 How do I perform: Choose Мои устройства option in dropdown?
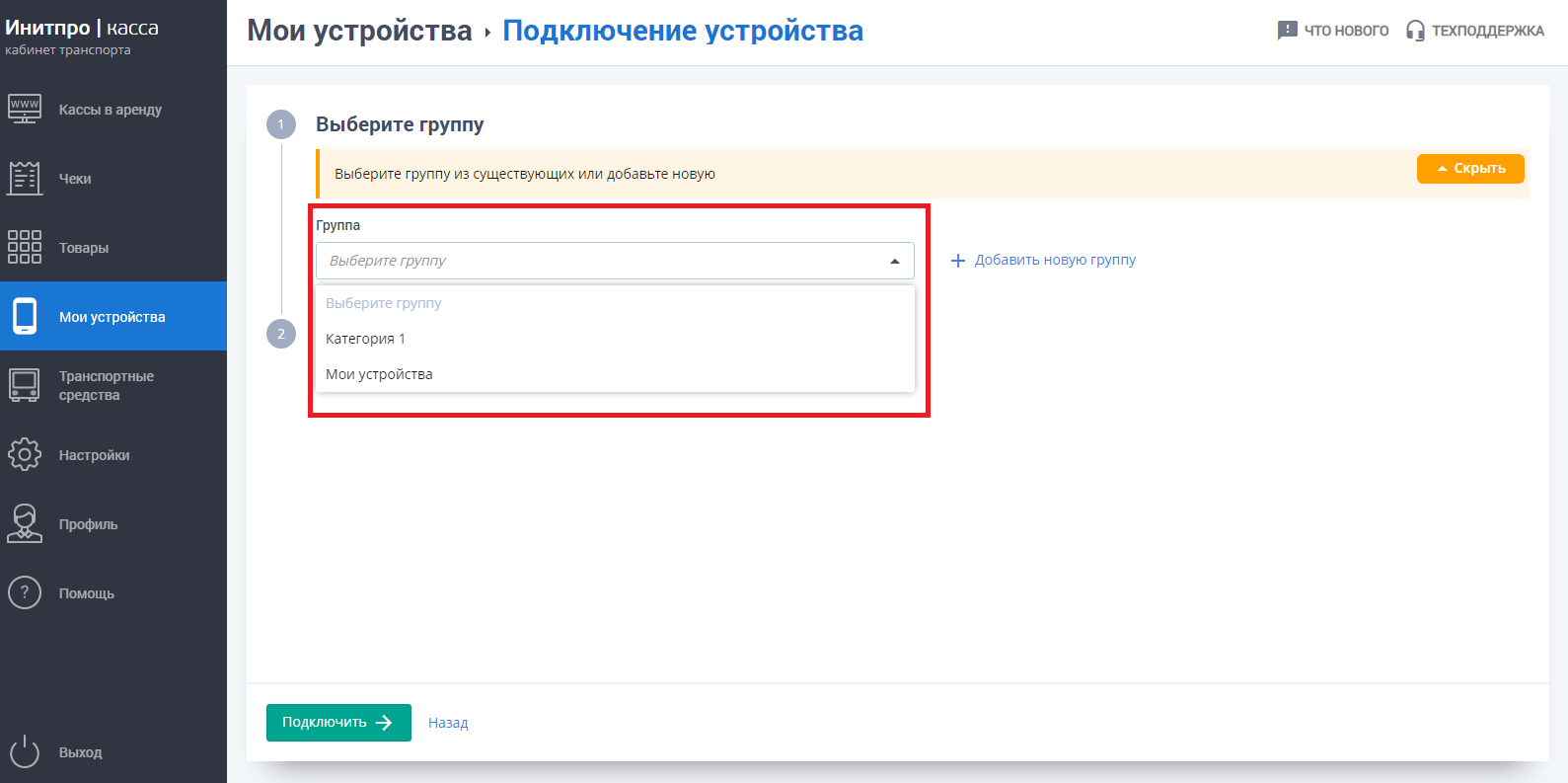(x=379, y=374)
